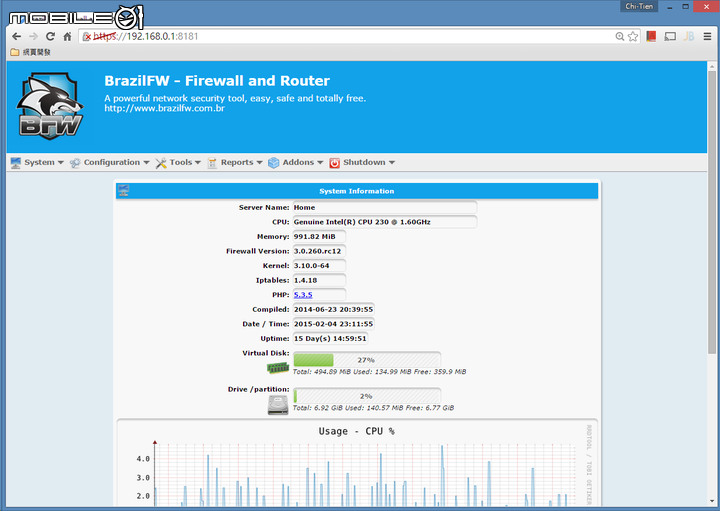The image size is (720, 511).
Task: Click the Iptables value 1.4.18
Action: tap(319, 280)
